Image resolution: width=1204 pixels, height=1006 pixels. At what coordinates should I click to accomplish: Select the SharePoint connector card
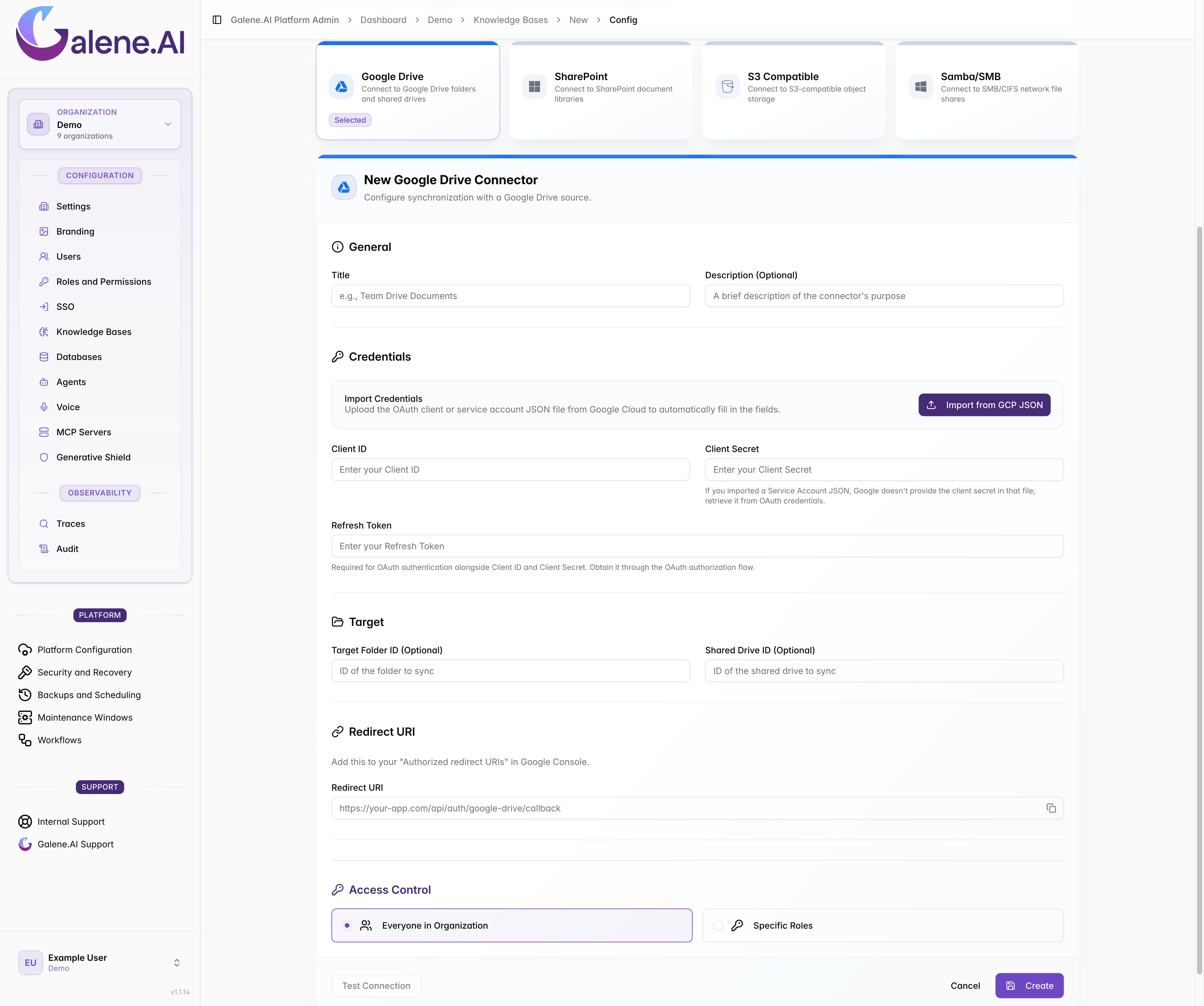(x=601, y=91)
